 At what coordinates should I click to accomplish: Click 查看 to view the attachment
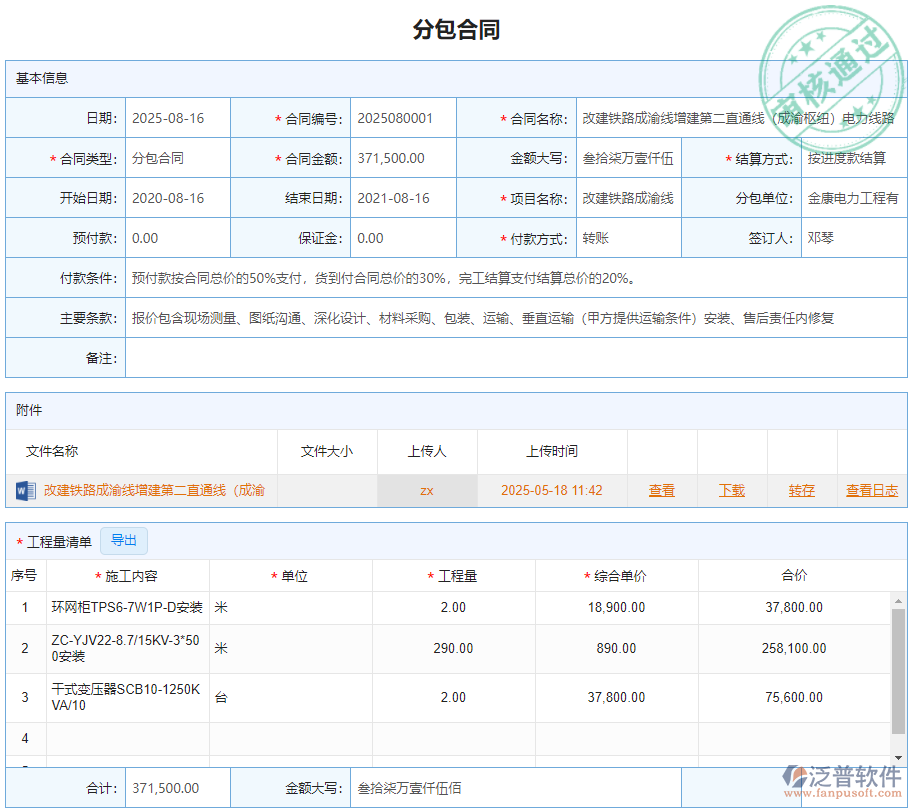pos(661,490)
